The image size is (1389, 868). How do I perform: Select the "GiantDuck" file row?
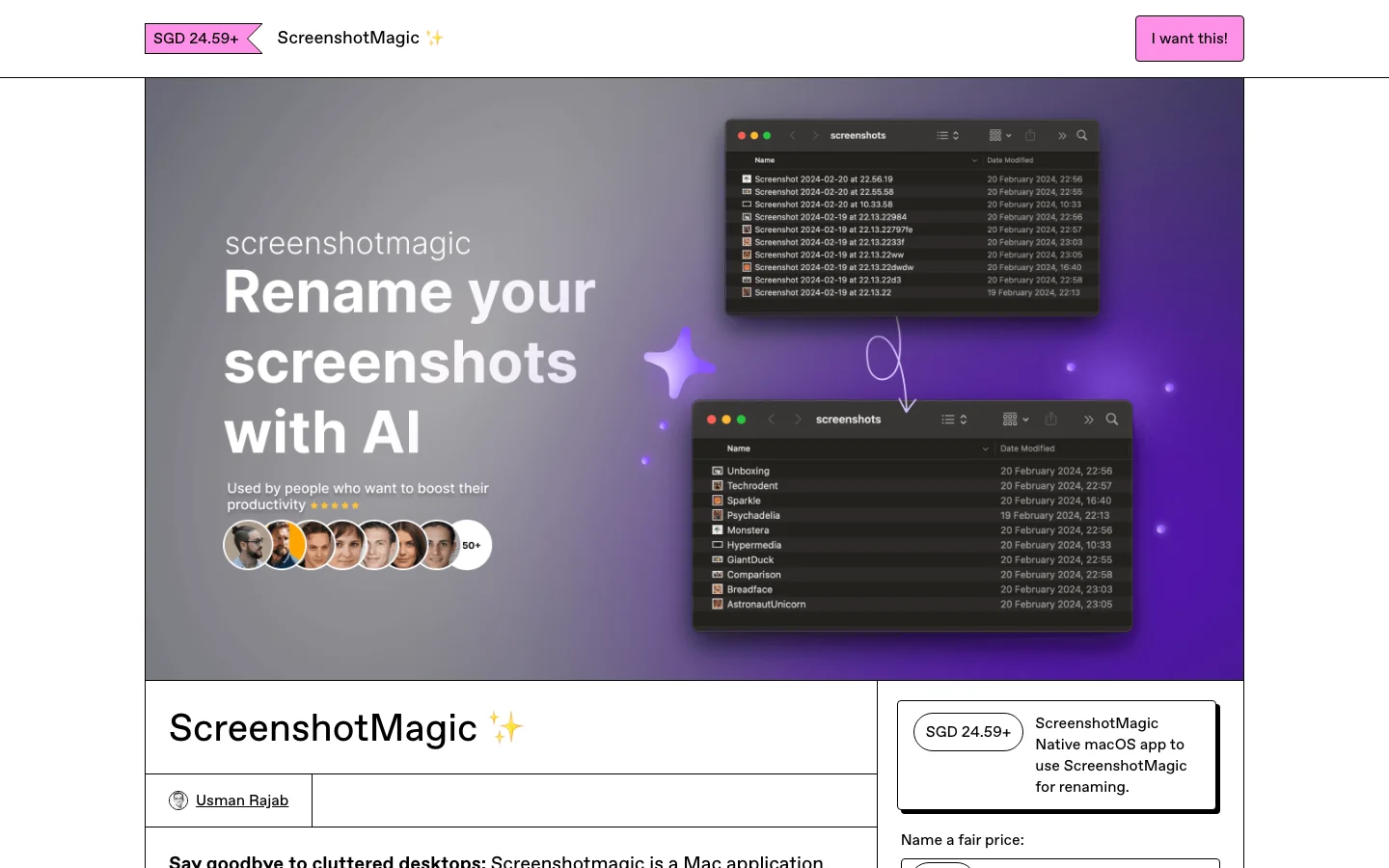912,560
